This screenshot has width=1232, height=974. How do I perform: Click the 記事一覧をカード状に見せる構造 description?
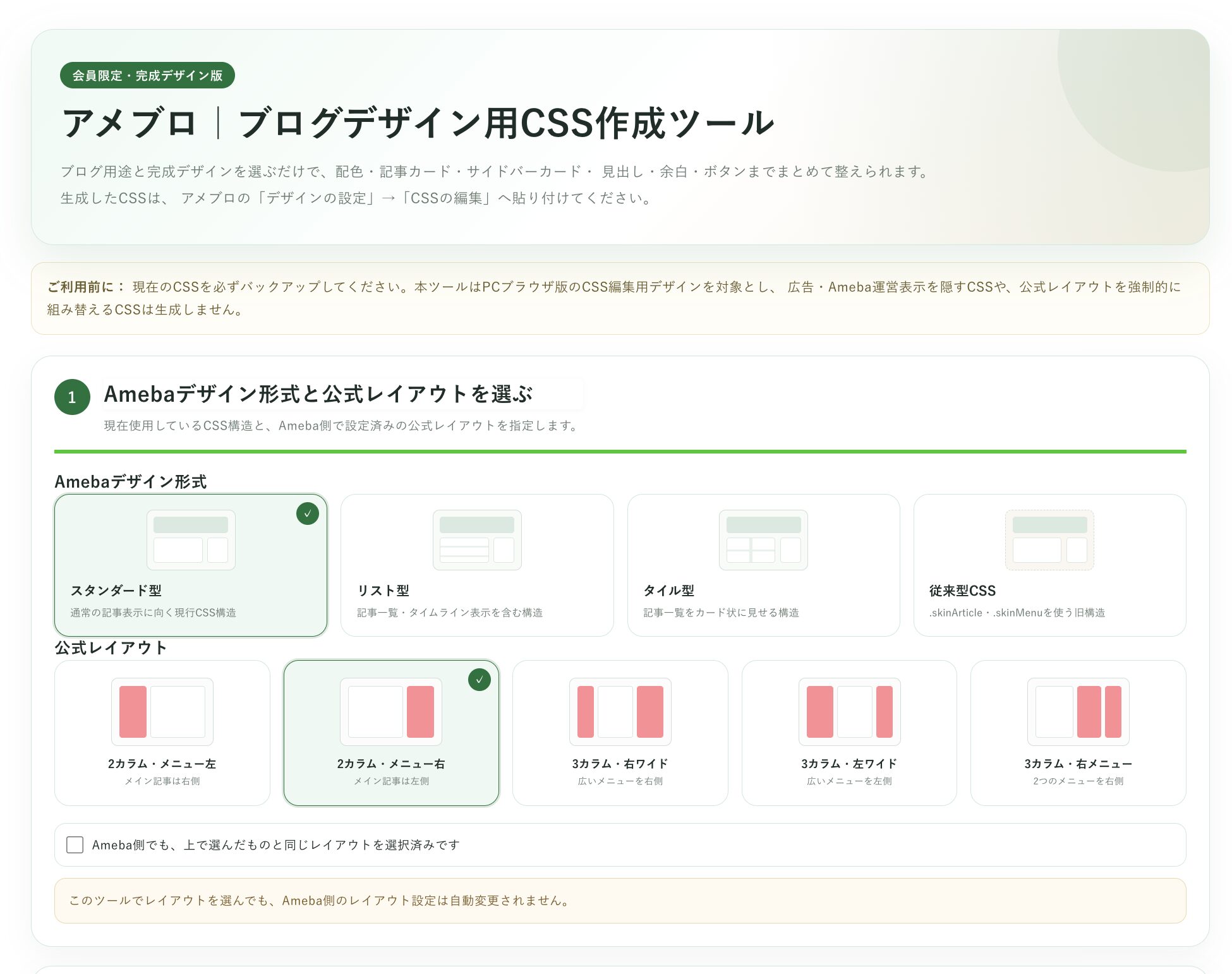pos(722,613)
